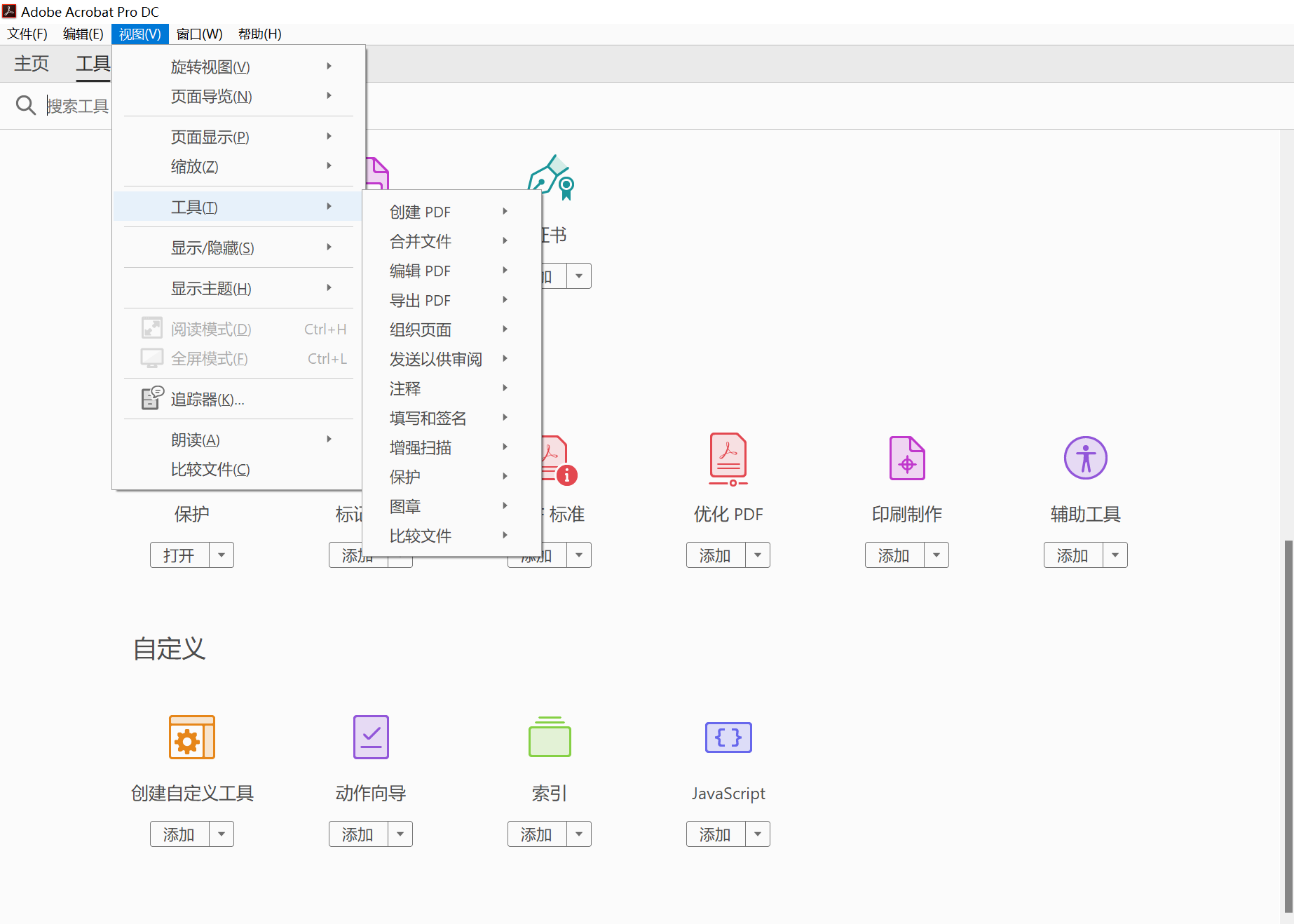Open dropdown arrow beside Action Wizard Add
1294x924 pixels.
pyautogui.click(x=400, y=834)
